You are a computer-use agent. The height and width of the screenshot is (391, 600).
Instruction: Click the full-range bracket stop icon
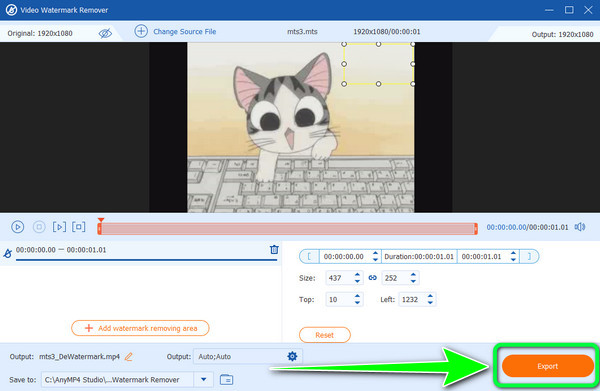pyautogui.click(x=78, y=227)
